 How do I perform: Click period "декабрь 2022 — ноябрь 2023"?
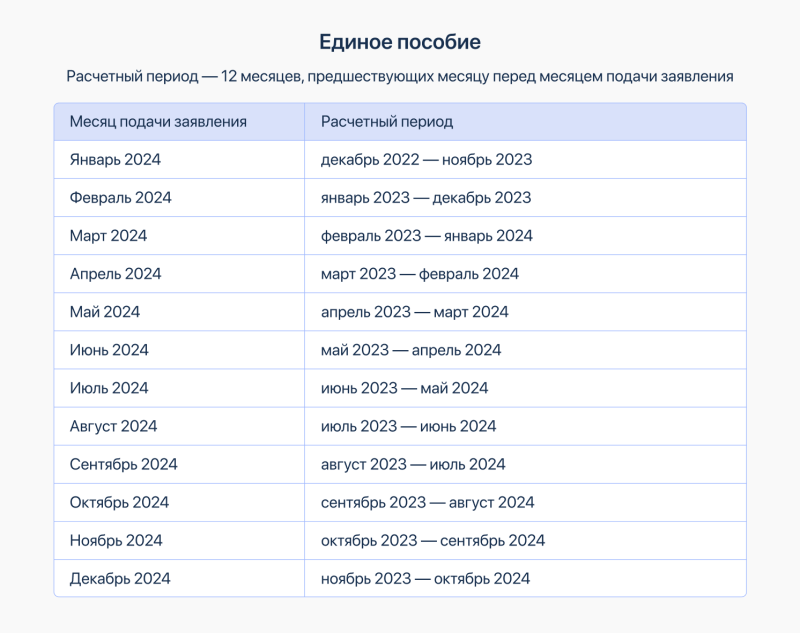(426, 160)
